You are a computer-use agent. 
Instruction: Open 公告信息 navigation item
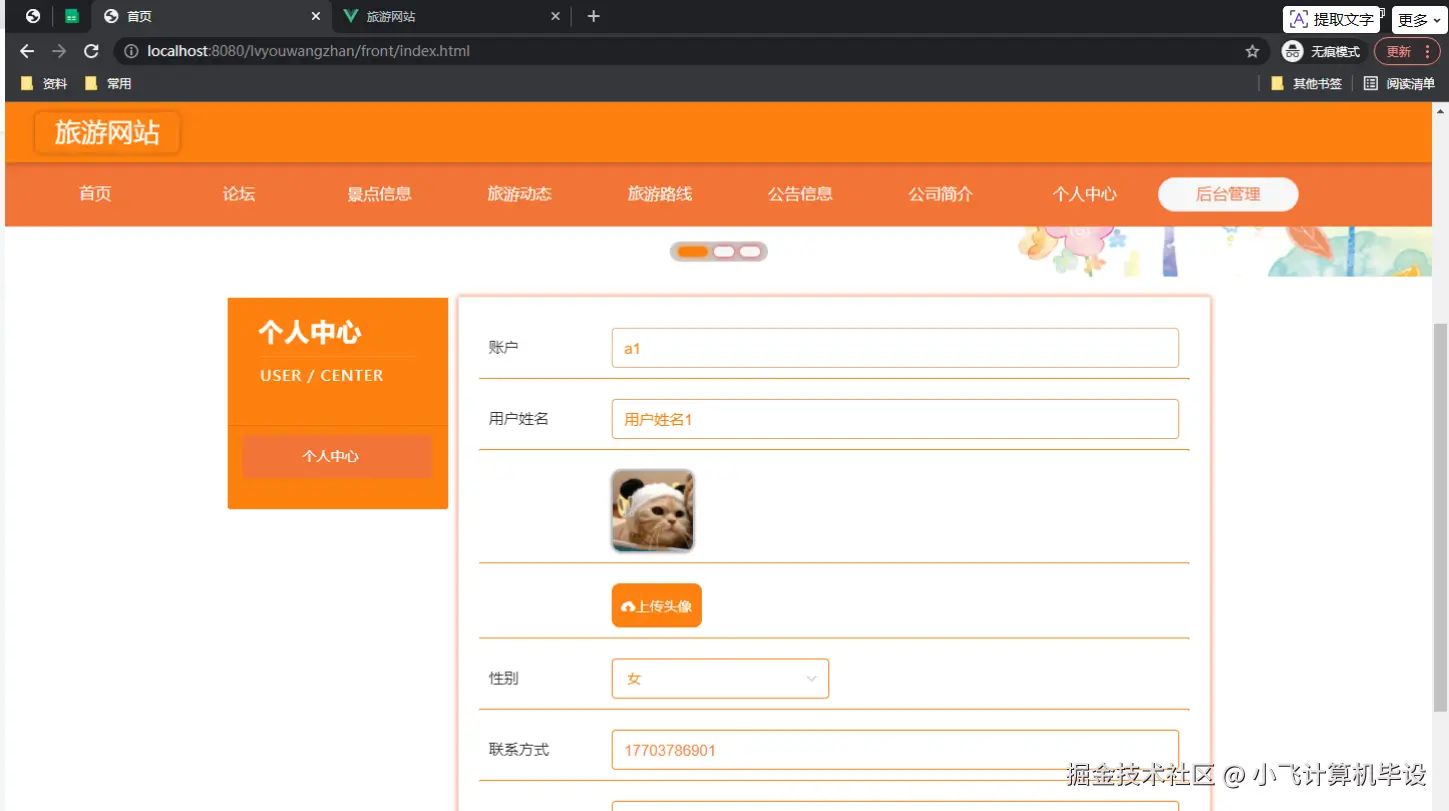[800, 194]
